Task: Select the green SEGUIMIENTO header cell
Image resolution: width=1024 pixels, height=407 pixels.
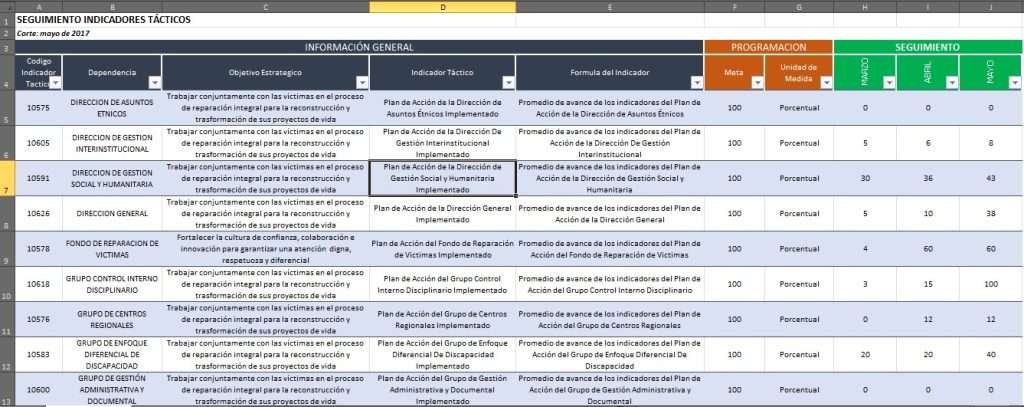Action: tap(928, 47)
